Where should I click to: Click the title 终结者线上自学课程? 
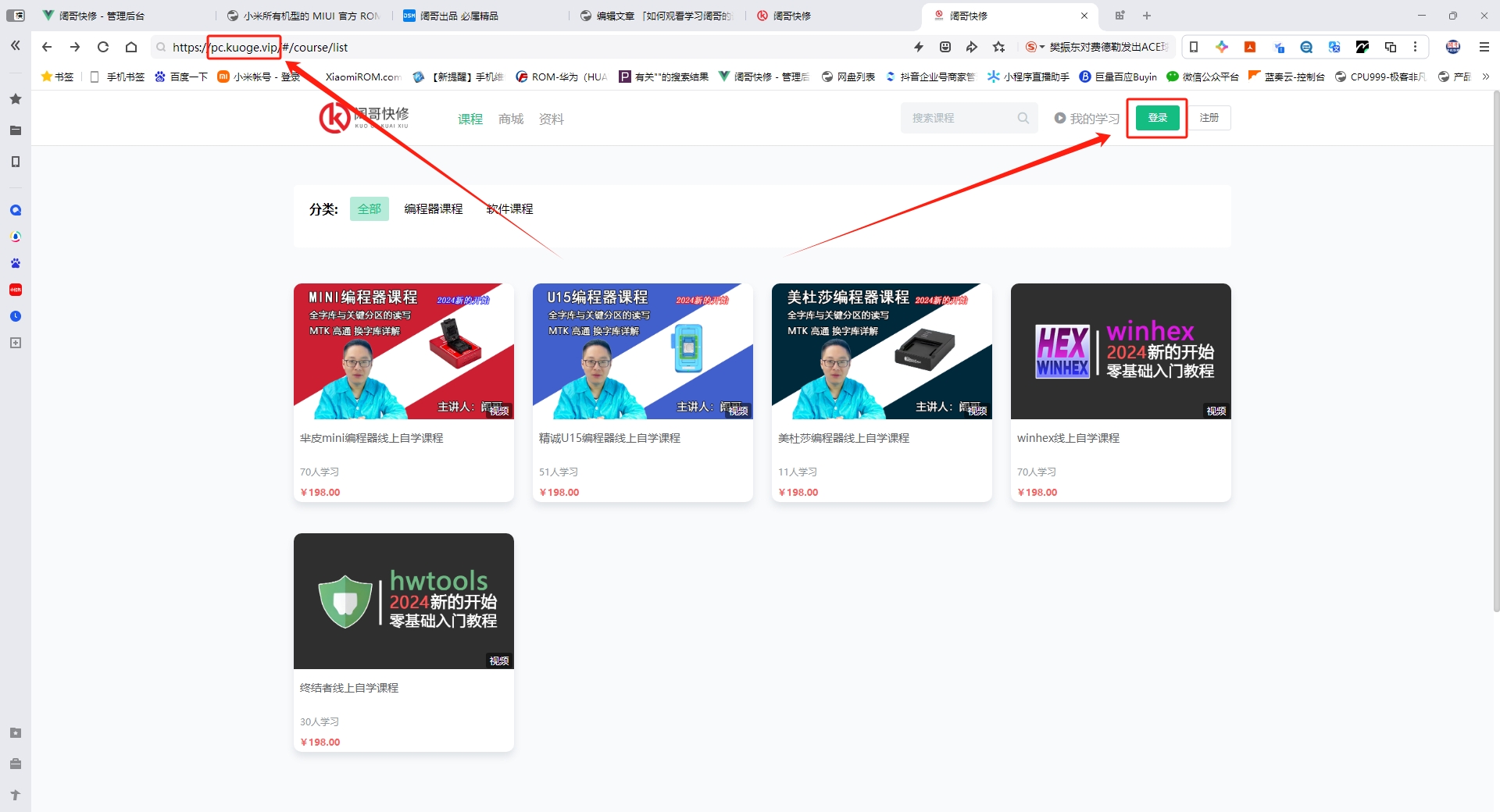349,688
